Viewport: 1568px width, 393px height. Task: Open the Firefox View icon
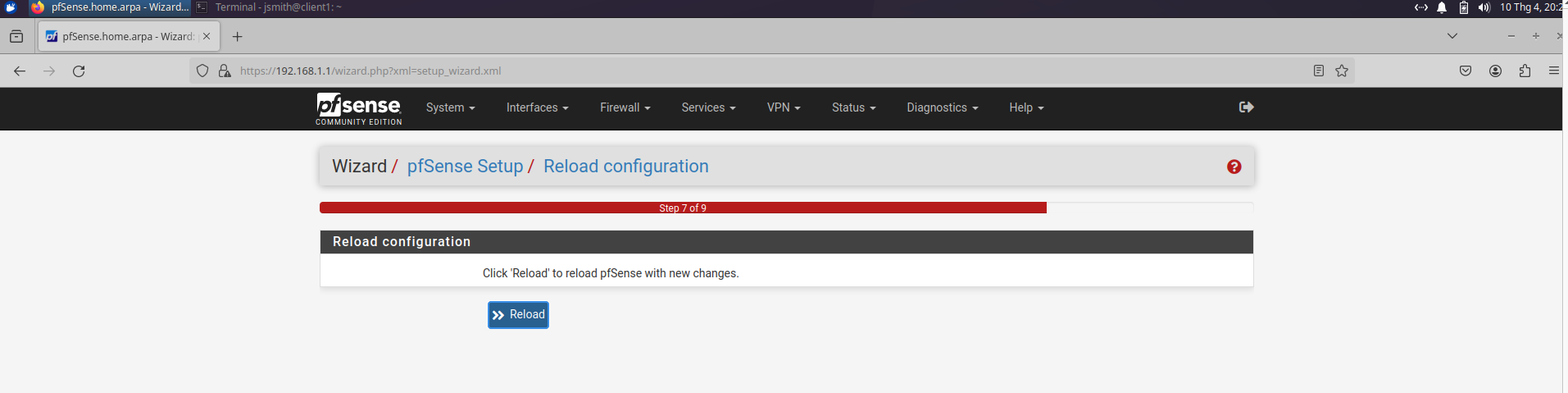pos(16,37)
